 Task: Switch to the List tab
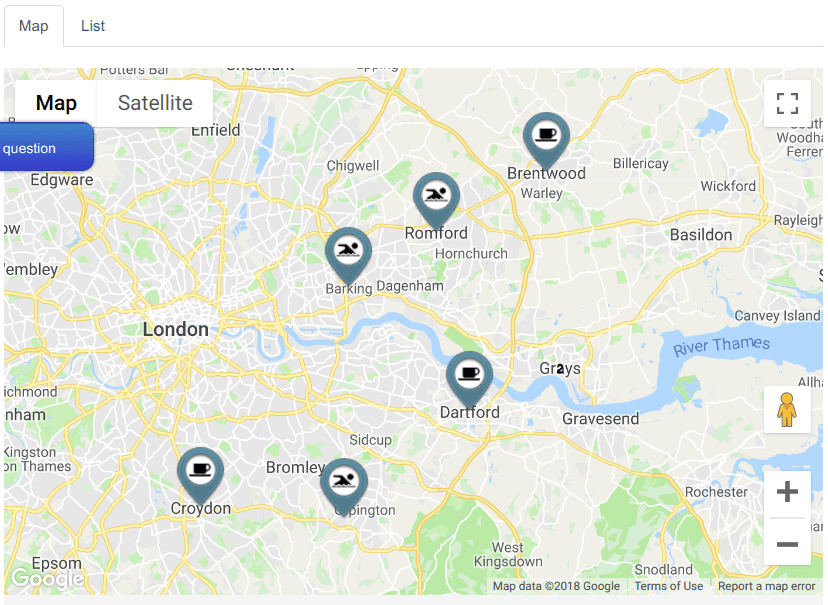pos(93,26)
